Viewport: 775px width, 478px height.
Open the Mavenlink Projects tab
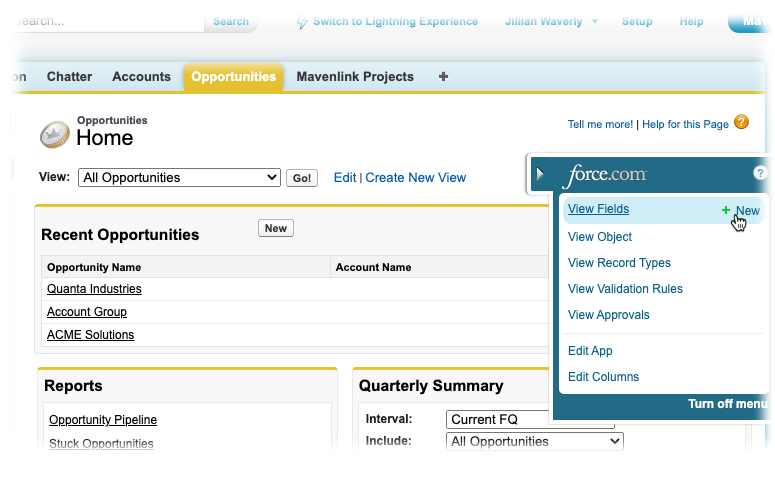(x=355, y=77)
